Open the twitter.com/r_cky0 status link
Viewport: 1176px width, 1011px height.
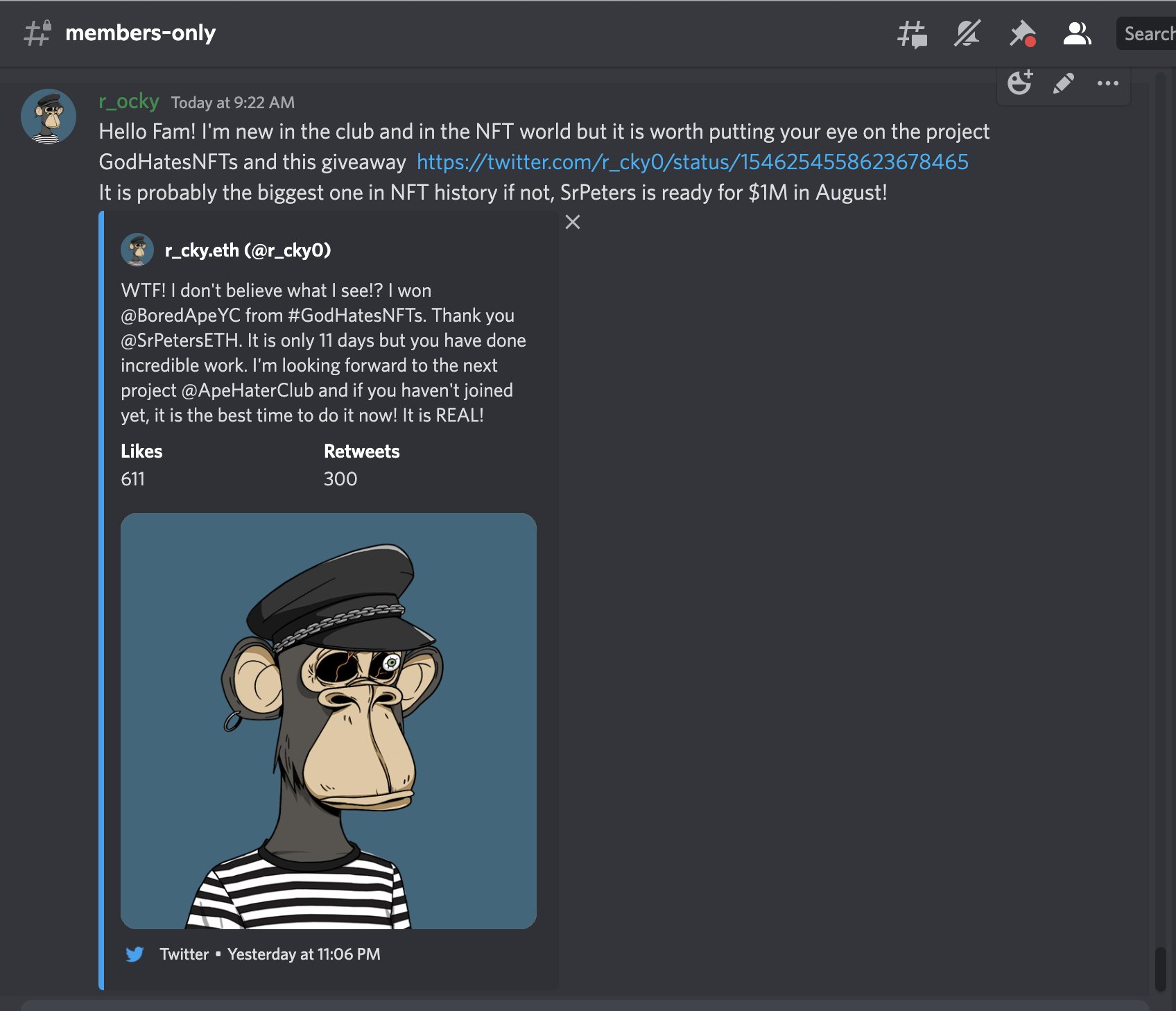[x=692, y=162]
